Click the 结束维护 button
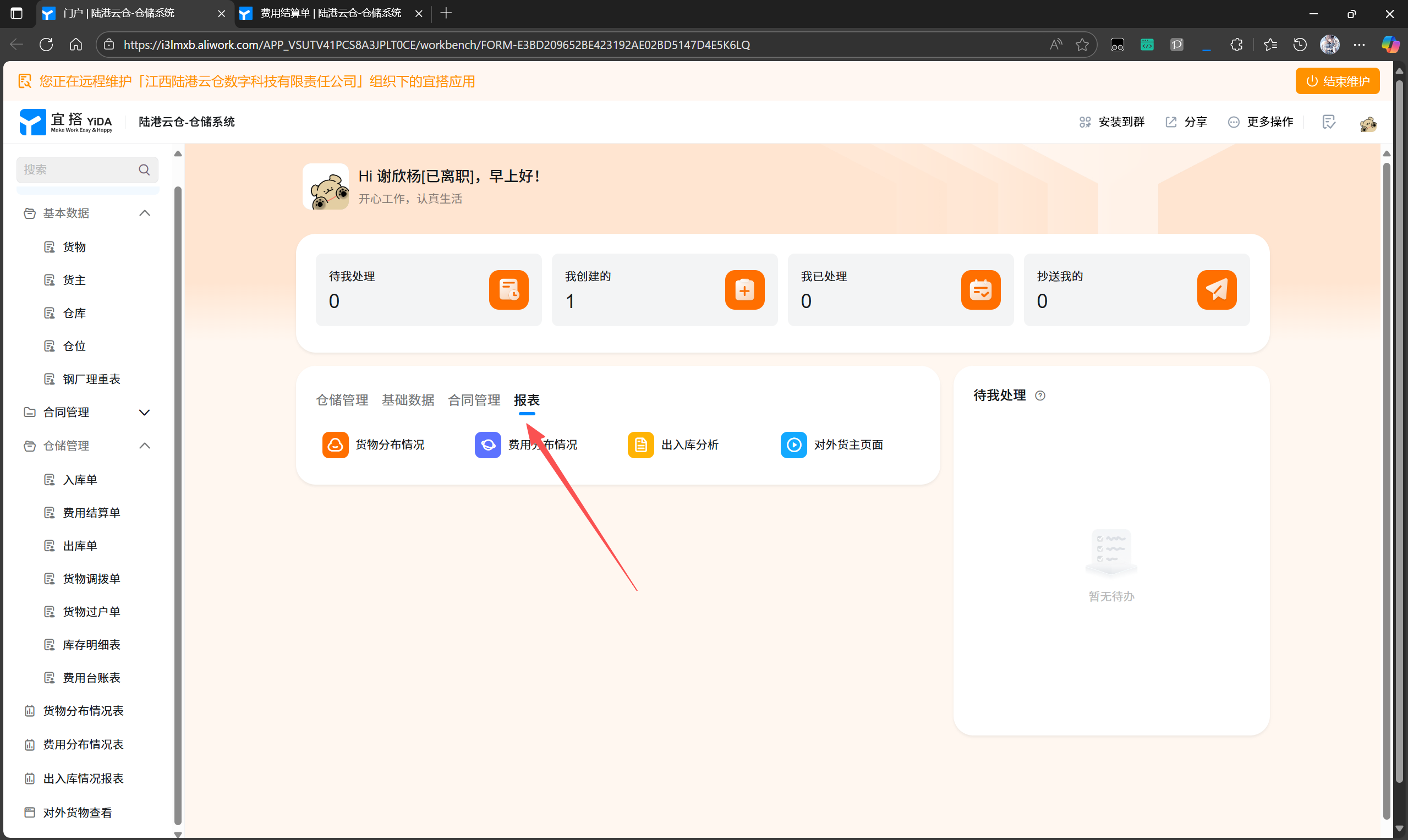 click(x=1336, y=81)
